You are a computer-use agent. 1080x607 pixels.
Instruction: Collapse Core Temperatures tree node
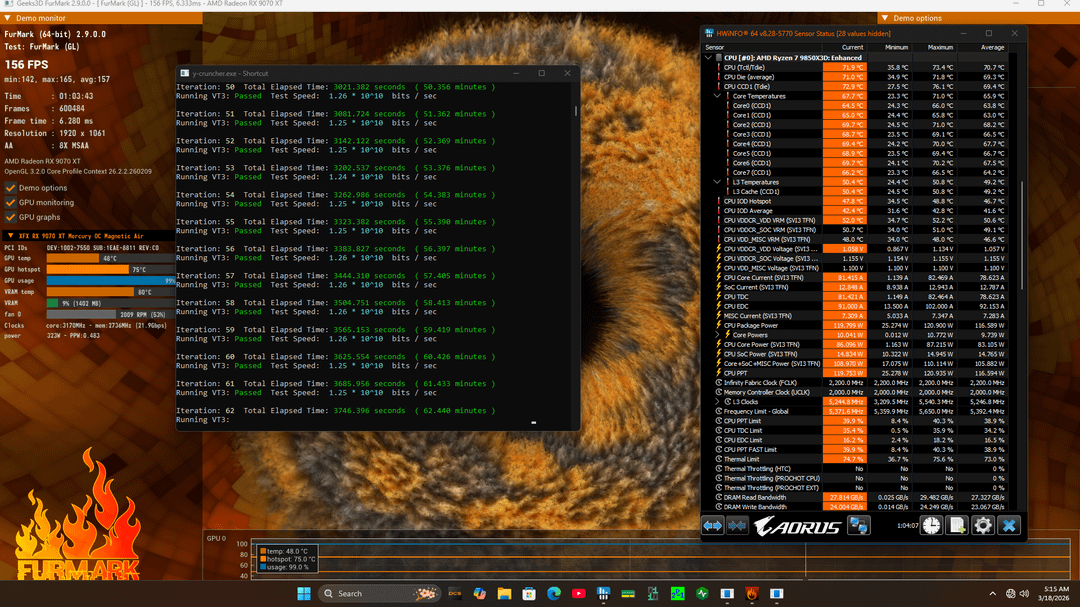point(728,96)
